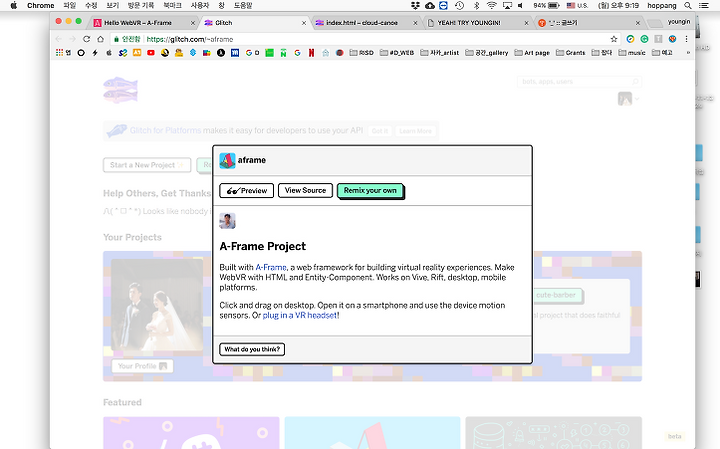The width and height of the screenshot is (720, 449).
Task: Click the youngin Chrome profile button
Action: [x=679, y=22]
